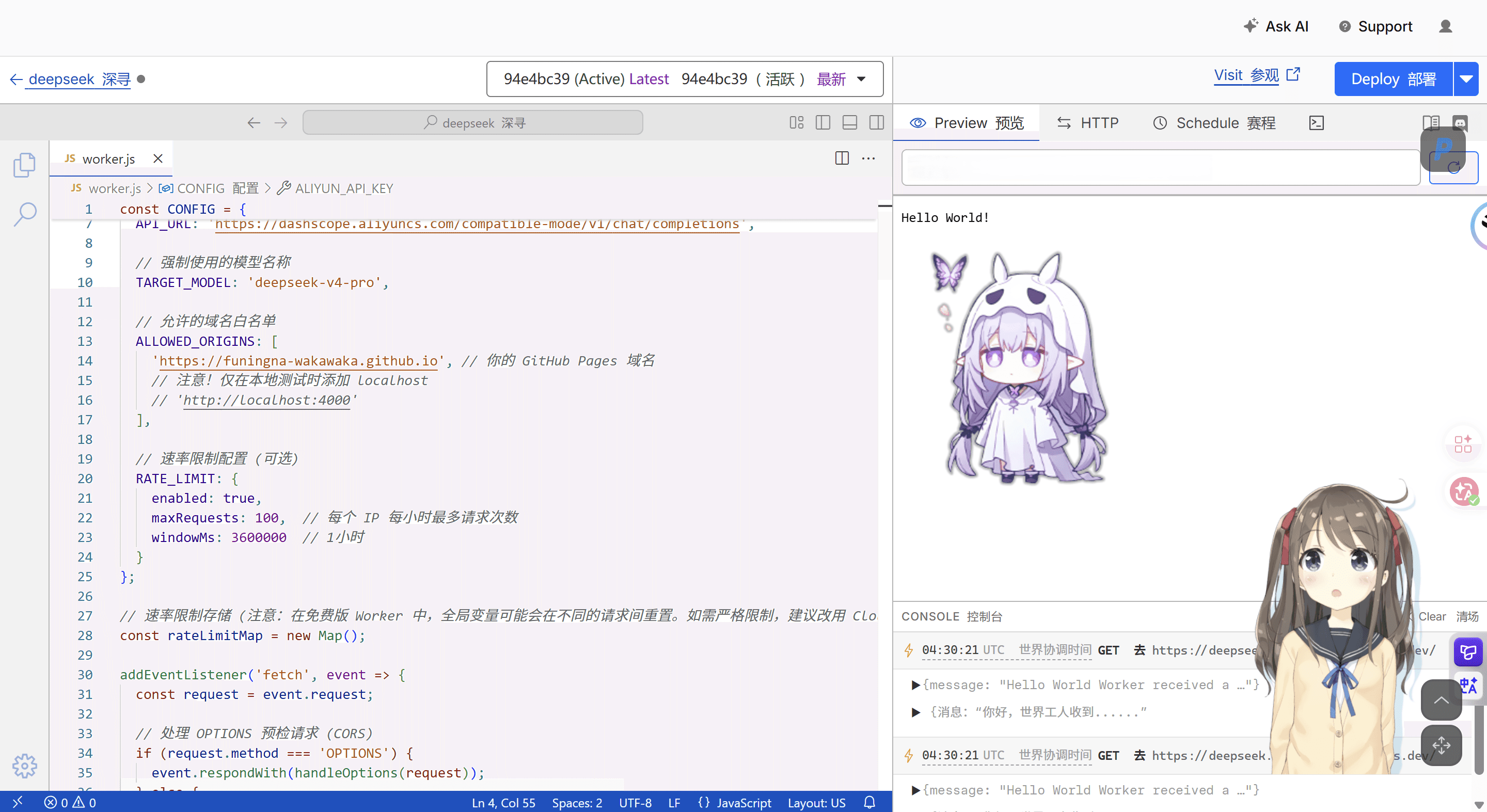Open the Support menu
Screen dimensions: 1487x812
click(x=1375, y=26)
